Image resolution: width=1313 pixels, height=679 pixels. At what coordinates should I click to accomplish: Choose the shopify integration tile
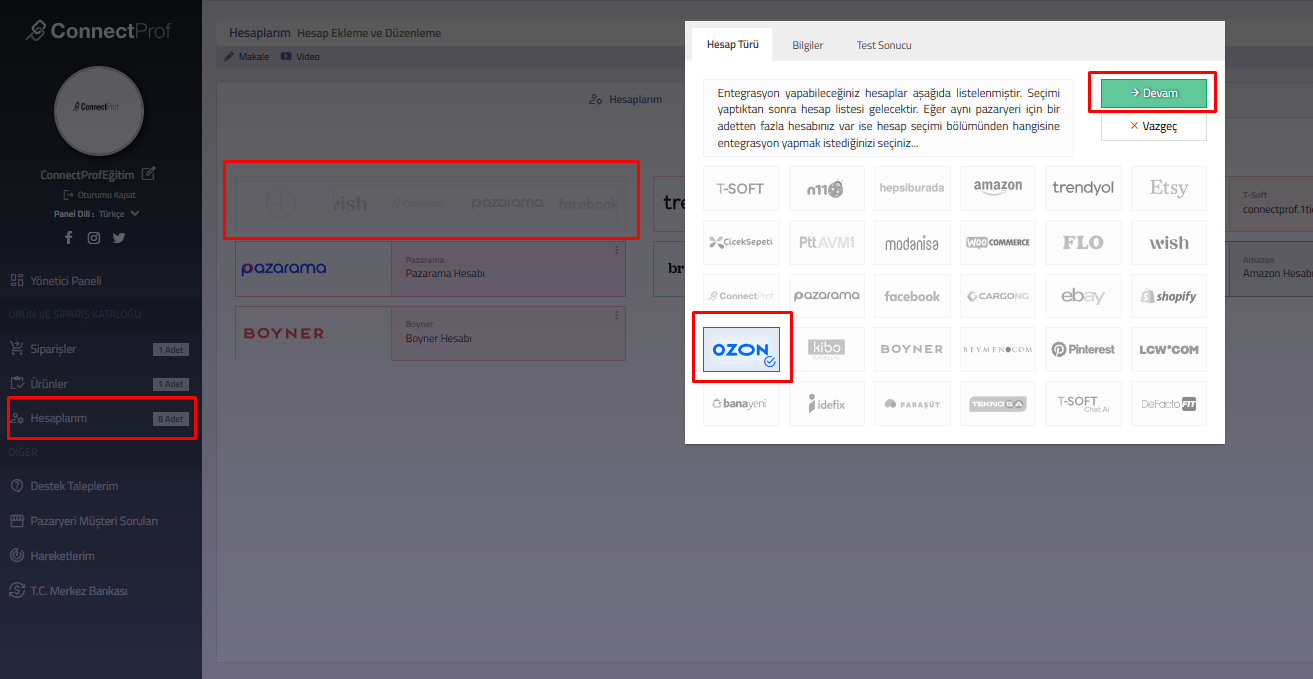coord(1169,296)
